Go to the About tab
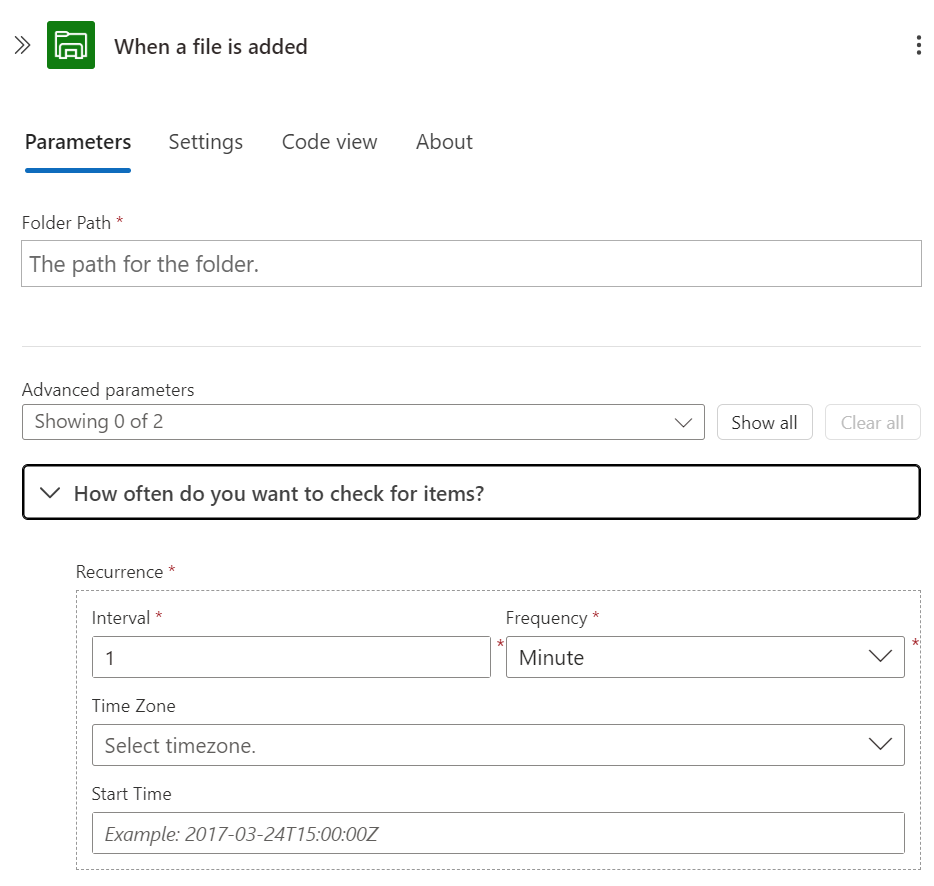This screenshot has width=934, height=886. coord(444,142)
